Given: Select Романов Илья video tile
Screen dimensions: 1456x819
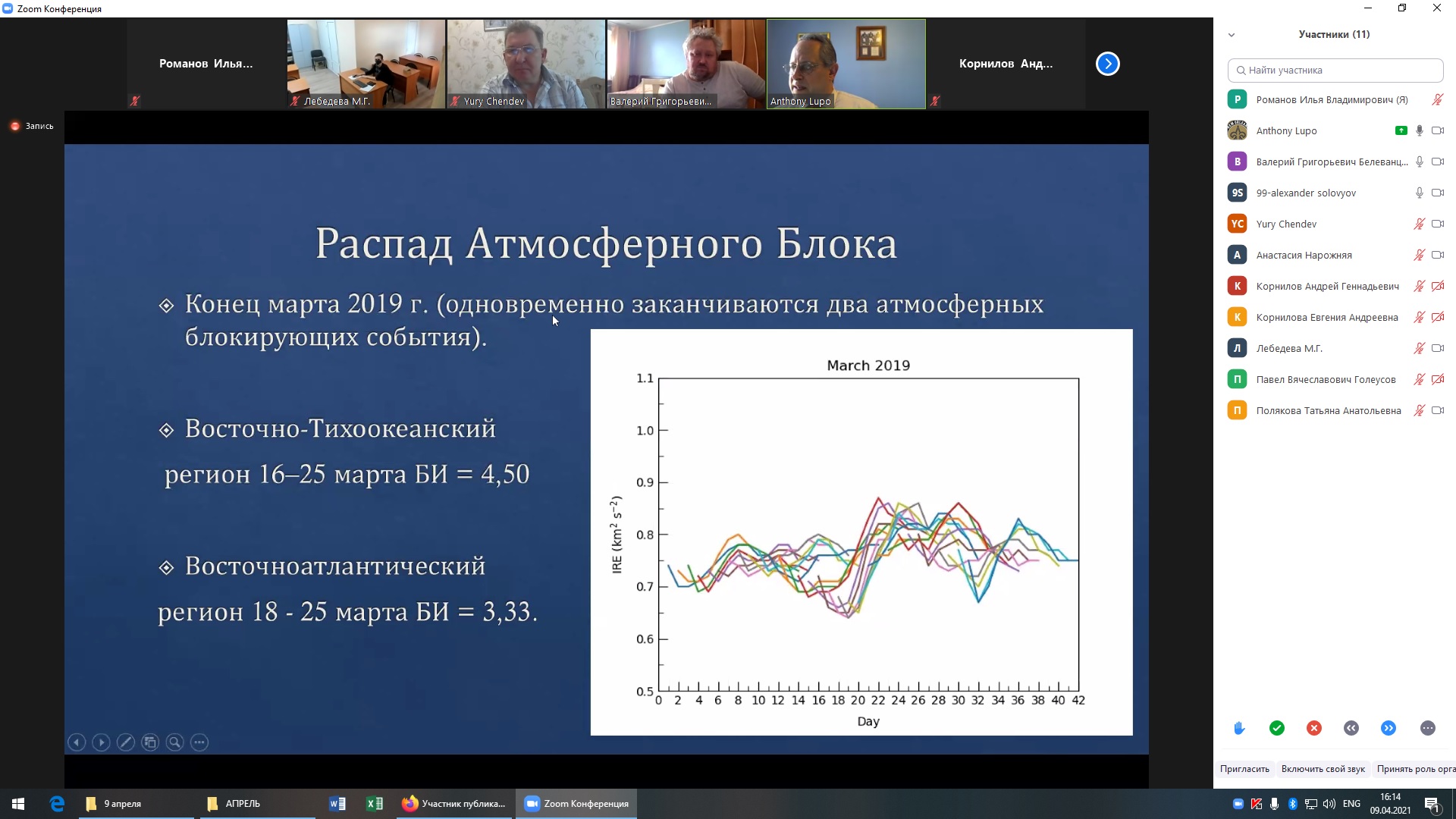Looking at the screenshot, I should point(206,64).
